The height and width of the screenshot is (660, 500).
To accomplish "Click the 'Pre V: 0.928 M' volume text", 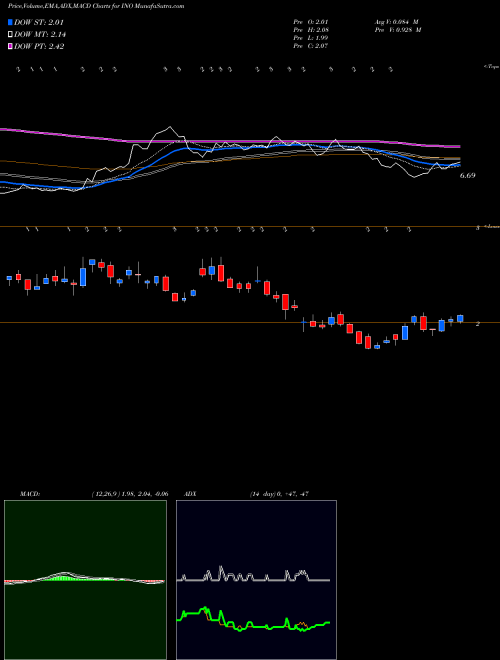I will 397,30.
